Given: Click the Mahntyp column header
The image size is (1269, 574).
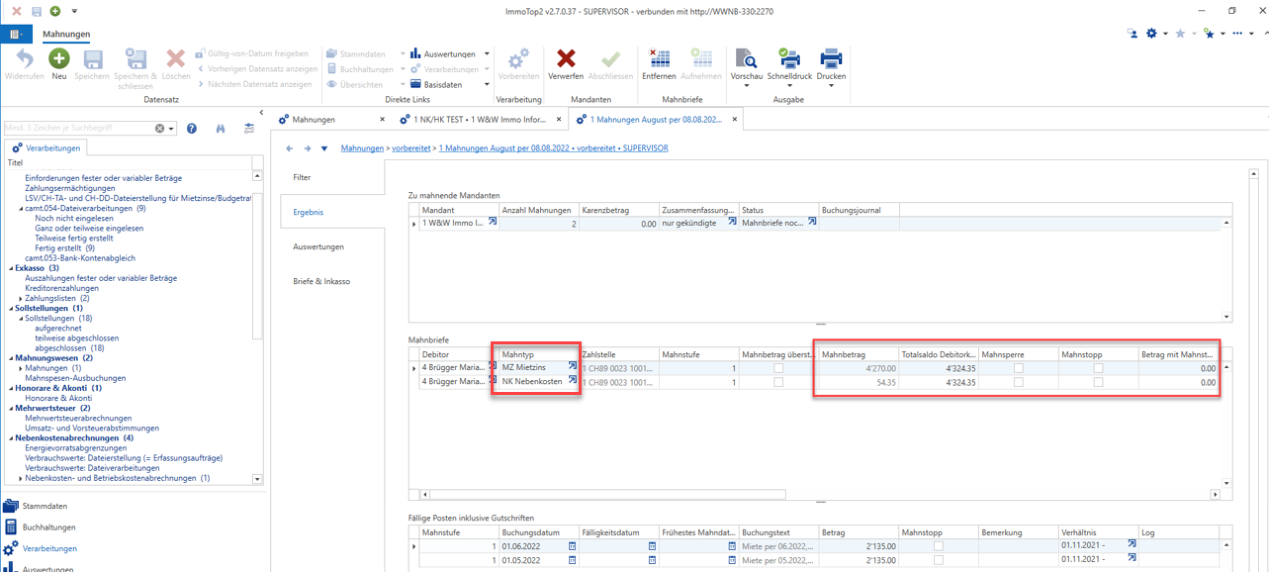Looking at the screenshot, I should point(539,354).
